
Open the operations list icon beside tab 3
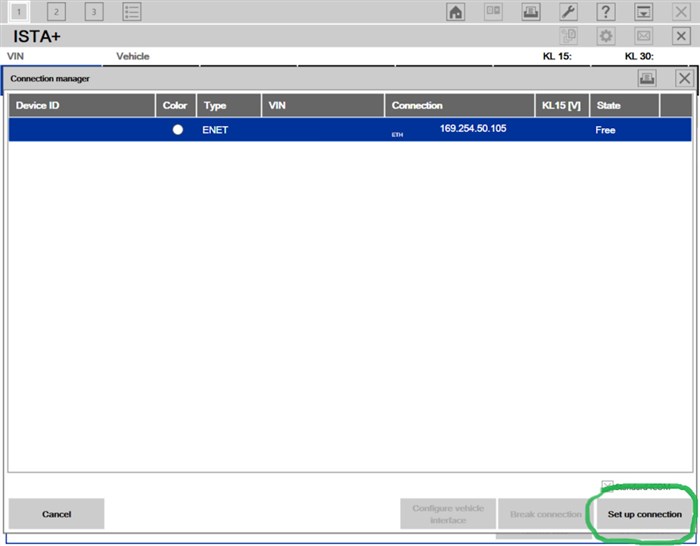point(132,12)
